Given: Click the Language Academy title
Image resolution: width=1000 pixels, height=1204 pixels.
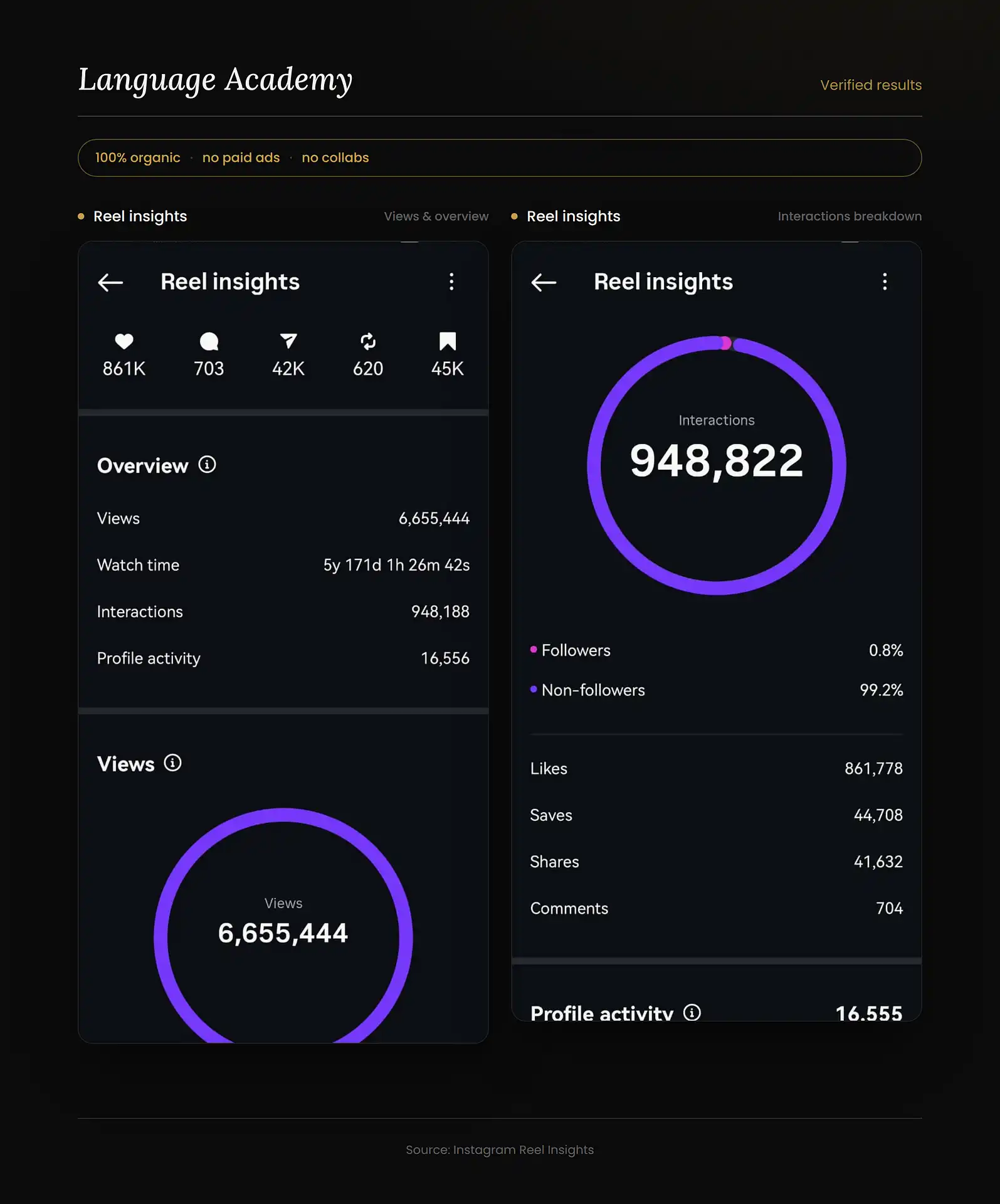Looking at the screenshot, I should click(215, 80).
